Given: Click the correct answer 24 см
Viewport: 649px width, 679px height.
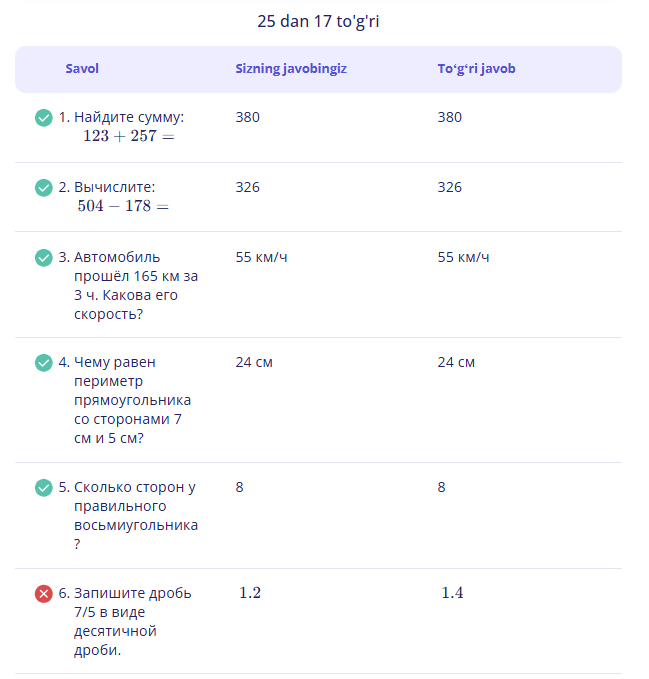Looking at the screenshot, I should (456, 362).
